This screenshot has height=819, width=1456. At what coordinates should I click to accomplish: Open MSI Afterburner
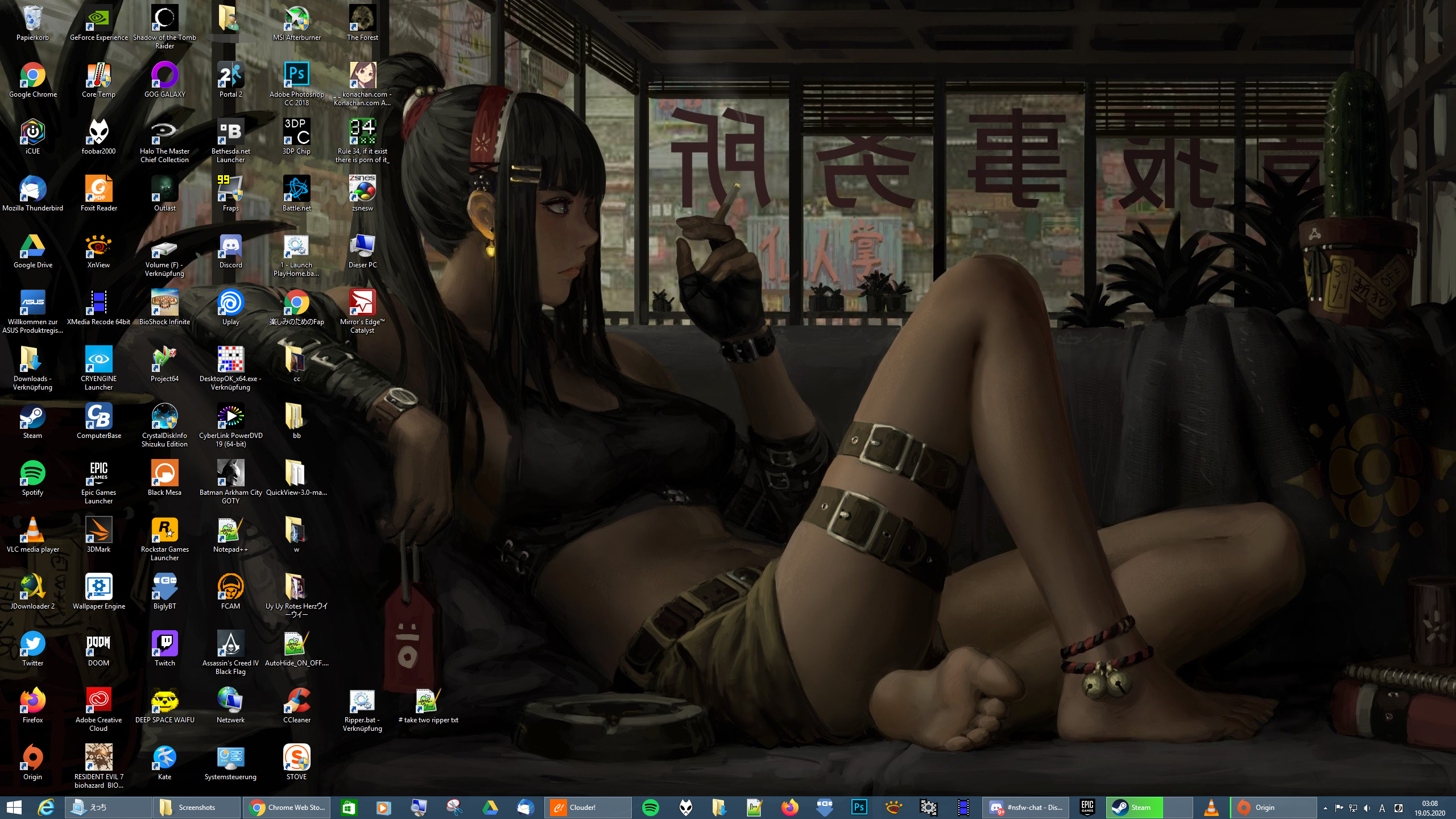coord(296,18)
